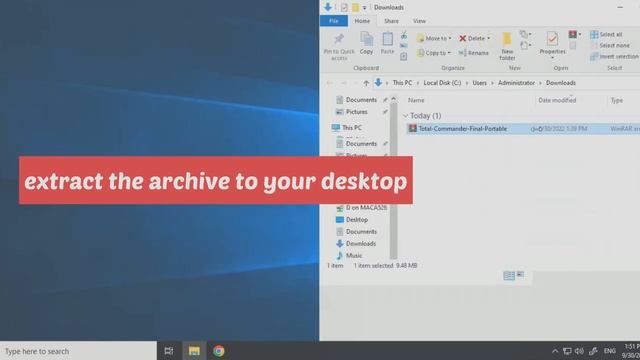Click the Delete button
The width and height of the screenshot is (640, 360).
tap(471, 38)
